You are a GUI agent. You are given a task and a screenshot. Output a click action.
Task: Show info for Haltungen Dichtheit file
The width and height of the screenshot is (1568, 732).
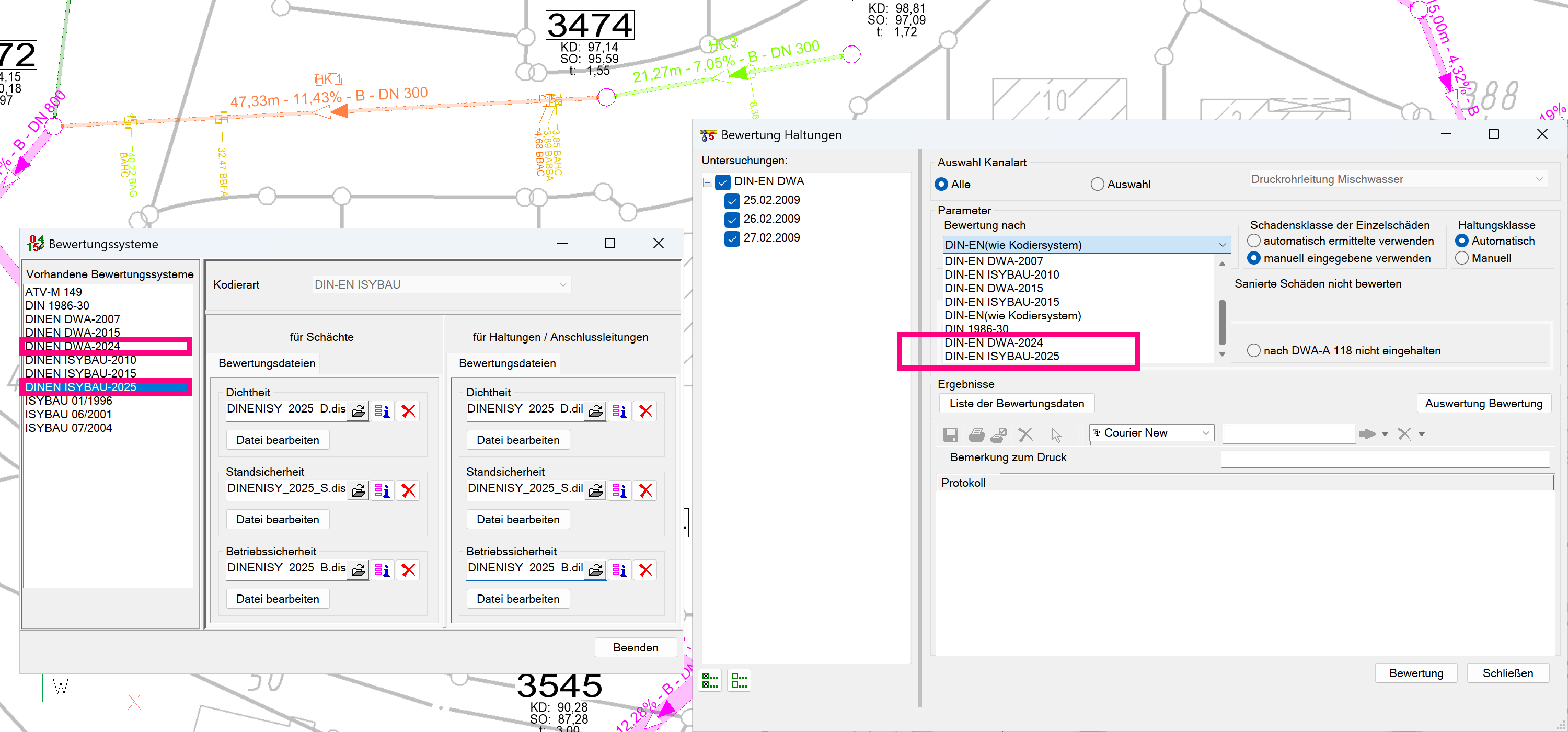pyautogui.click(x=620, y=411)
